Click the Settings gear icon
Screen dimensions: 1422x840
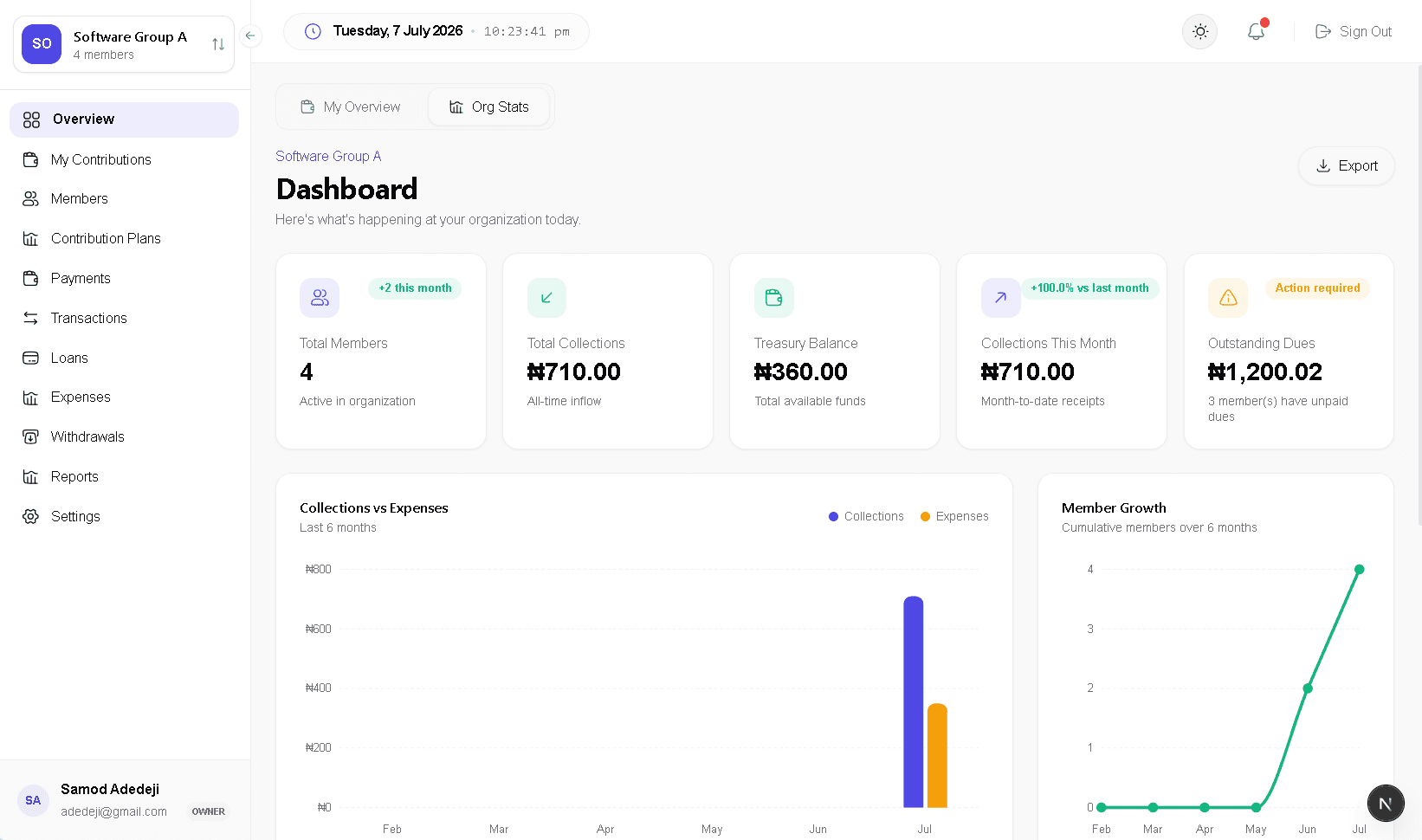click(30, 516)
